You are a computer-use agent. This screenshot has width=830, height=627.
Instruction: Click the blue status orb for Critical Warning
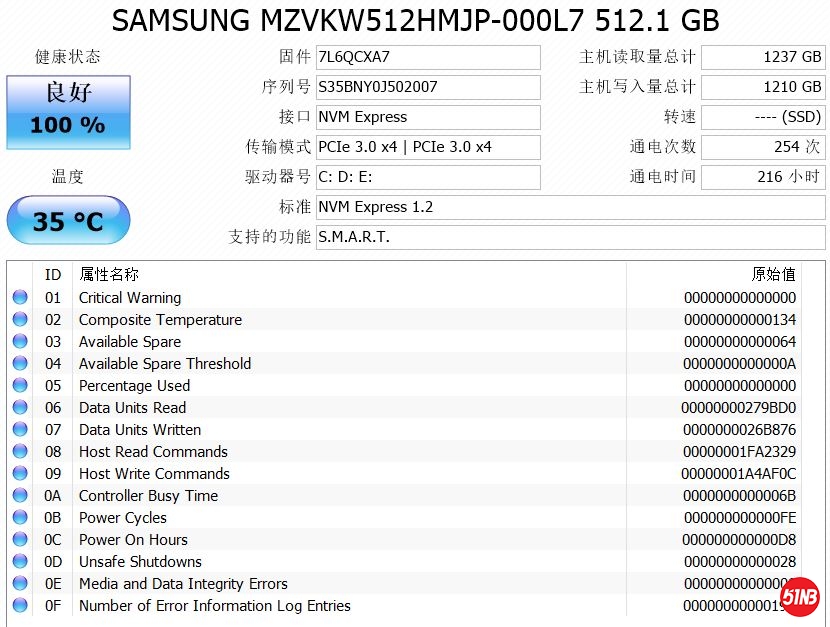click(x=20, y=298)
